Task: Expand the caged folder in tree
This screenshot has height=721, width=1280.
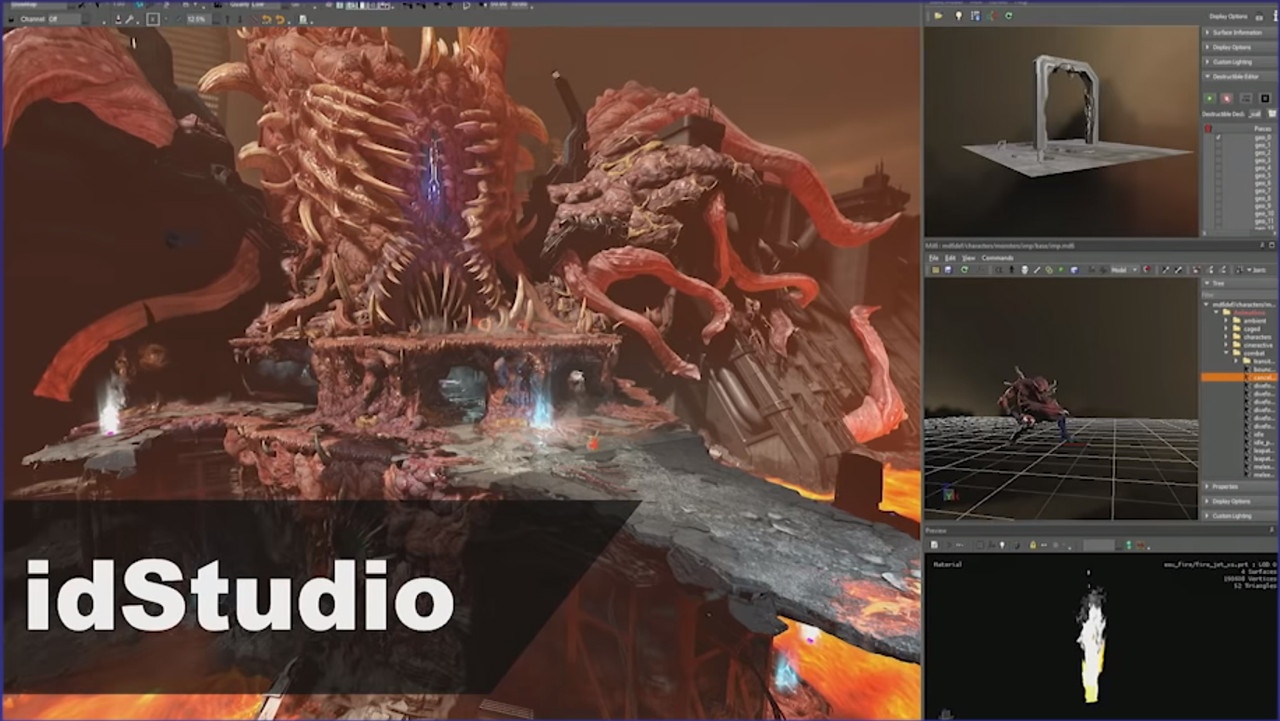Action: pos(1226,329)
